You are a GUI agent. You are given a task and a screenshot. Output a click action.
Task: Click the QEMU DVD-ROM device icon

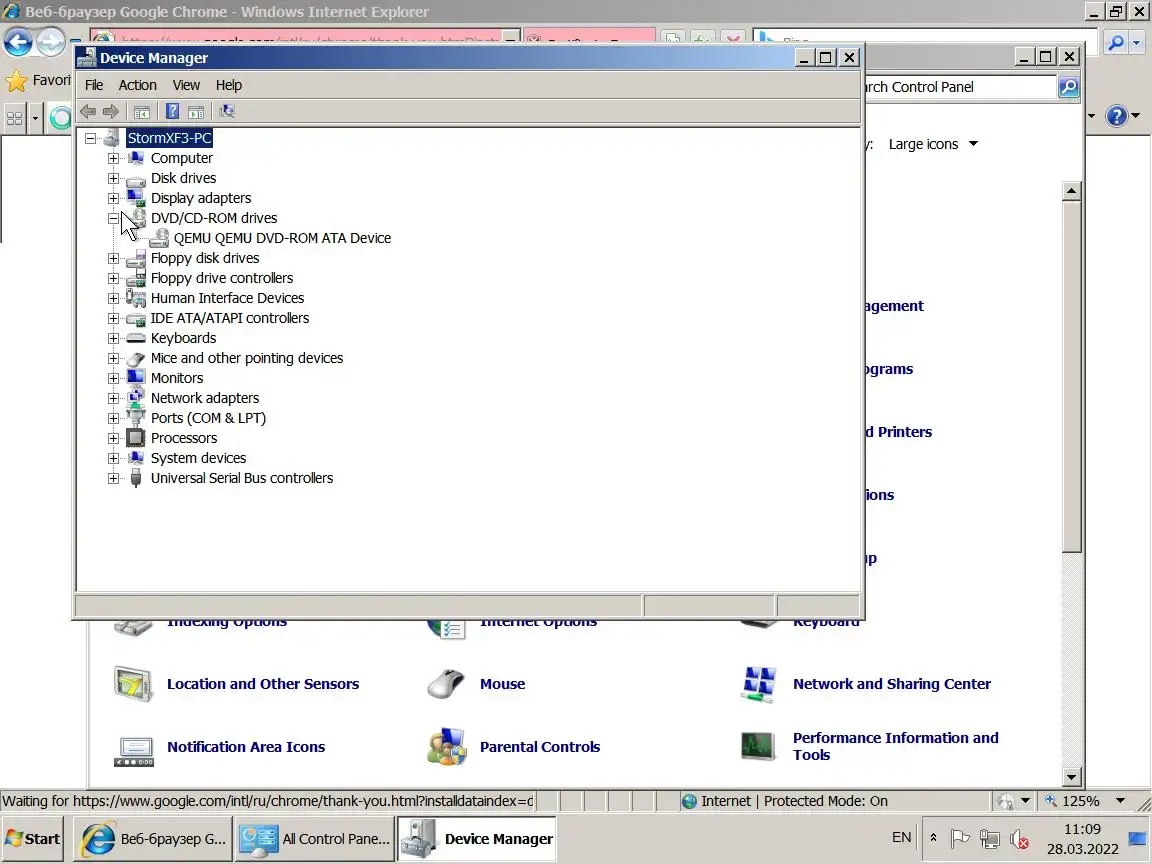(159, 238)
